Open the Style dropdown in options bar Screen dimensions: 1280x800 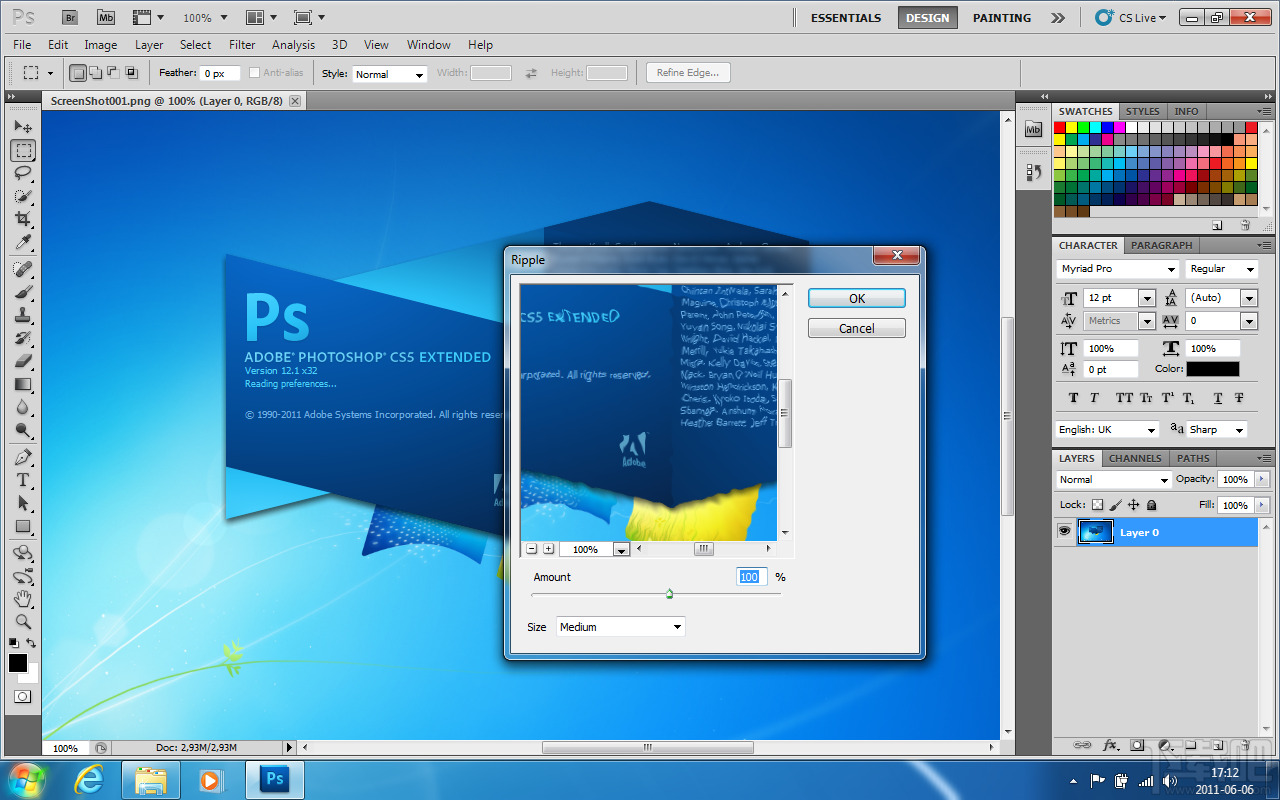click(x=389, y=74)
